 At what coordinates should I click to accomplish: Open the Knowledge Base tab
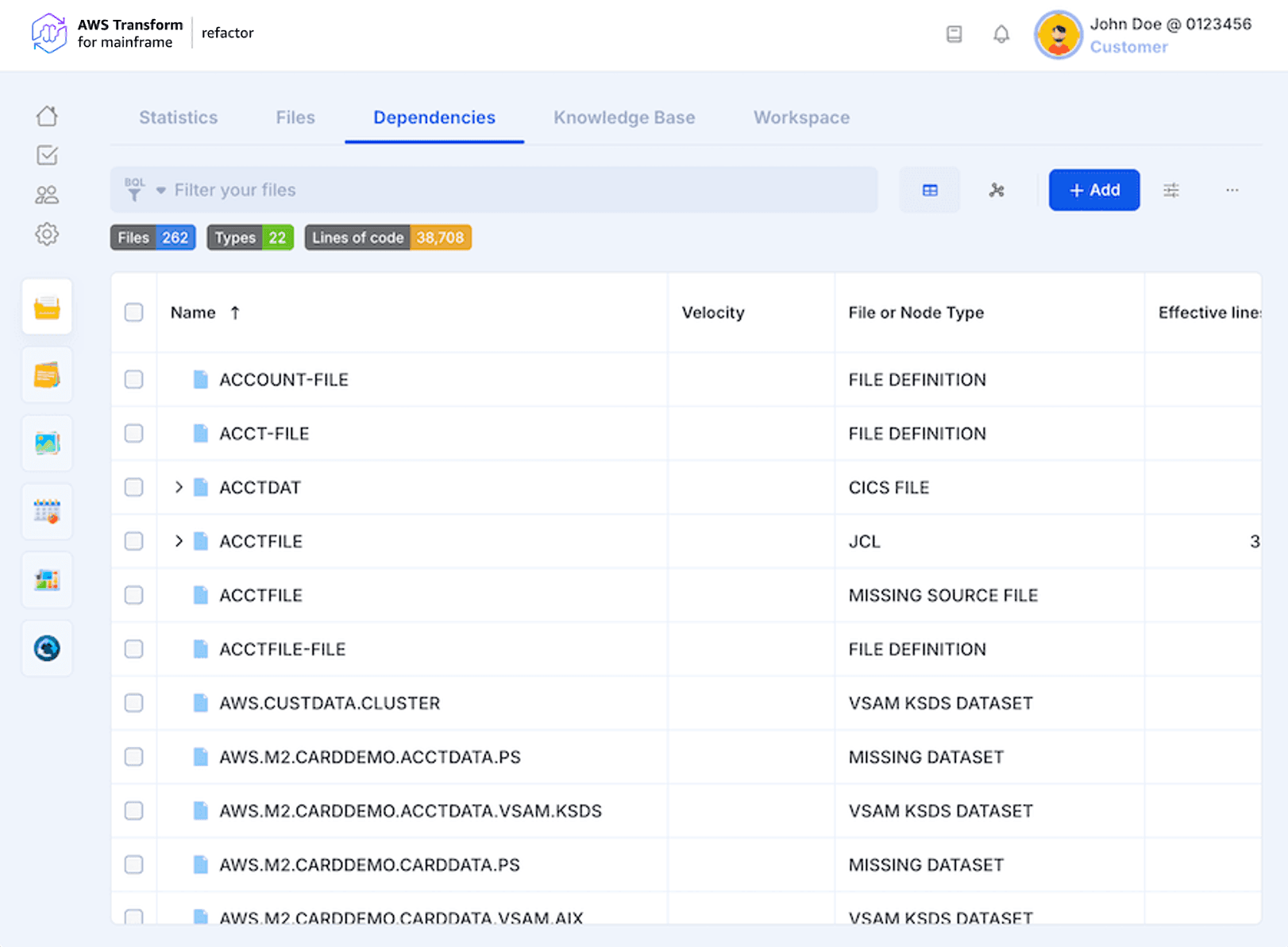624,118
